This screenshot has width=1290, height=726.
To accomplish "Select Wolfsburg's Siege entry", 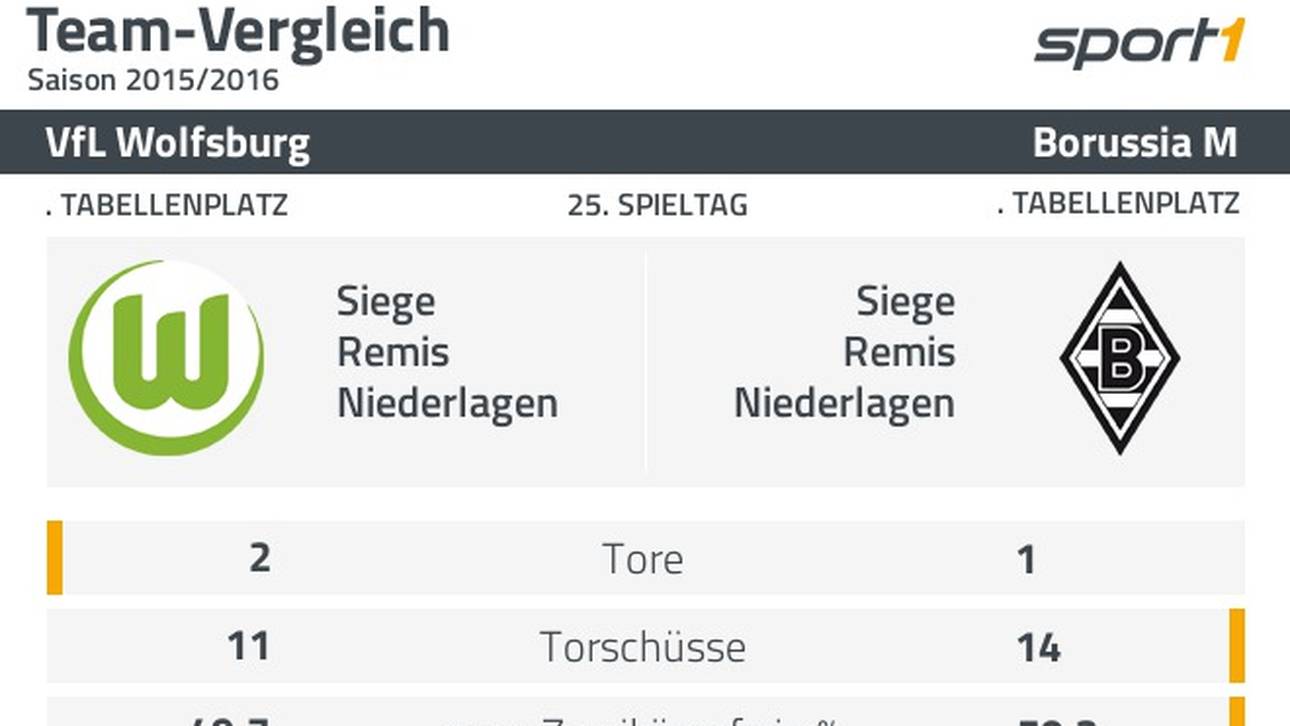I will 386,302.
